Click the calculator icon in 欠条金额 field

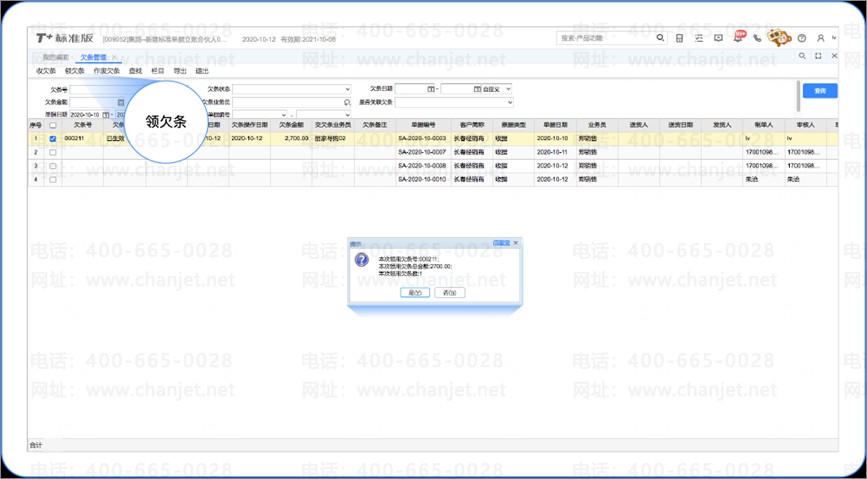pyautogui.click(x=121, y=102)
